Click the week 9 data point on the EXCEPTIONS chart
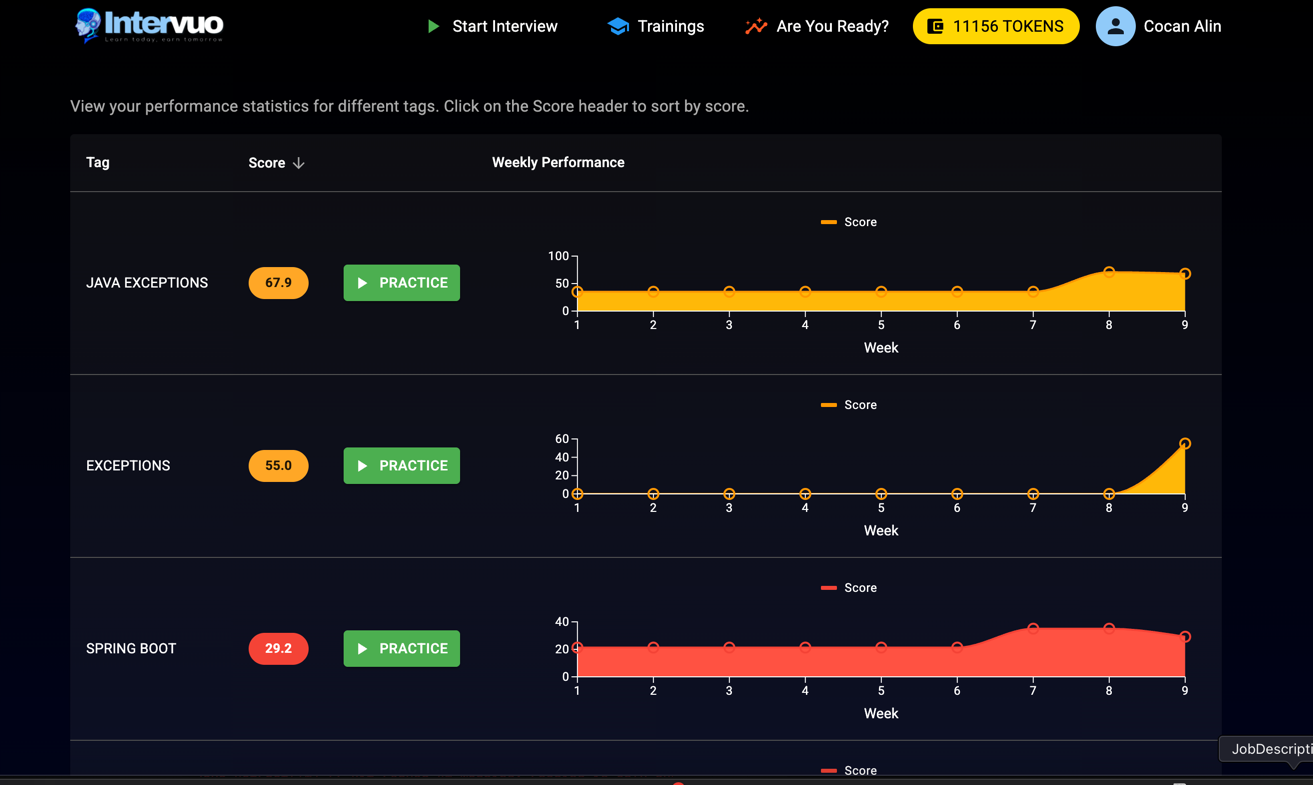 click(x=1184, y=443)
